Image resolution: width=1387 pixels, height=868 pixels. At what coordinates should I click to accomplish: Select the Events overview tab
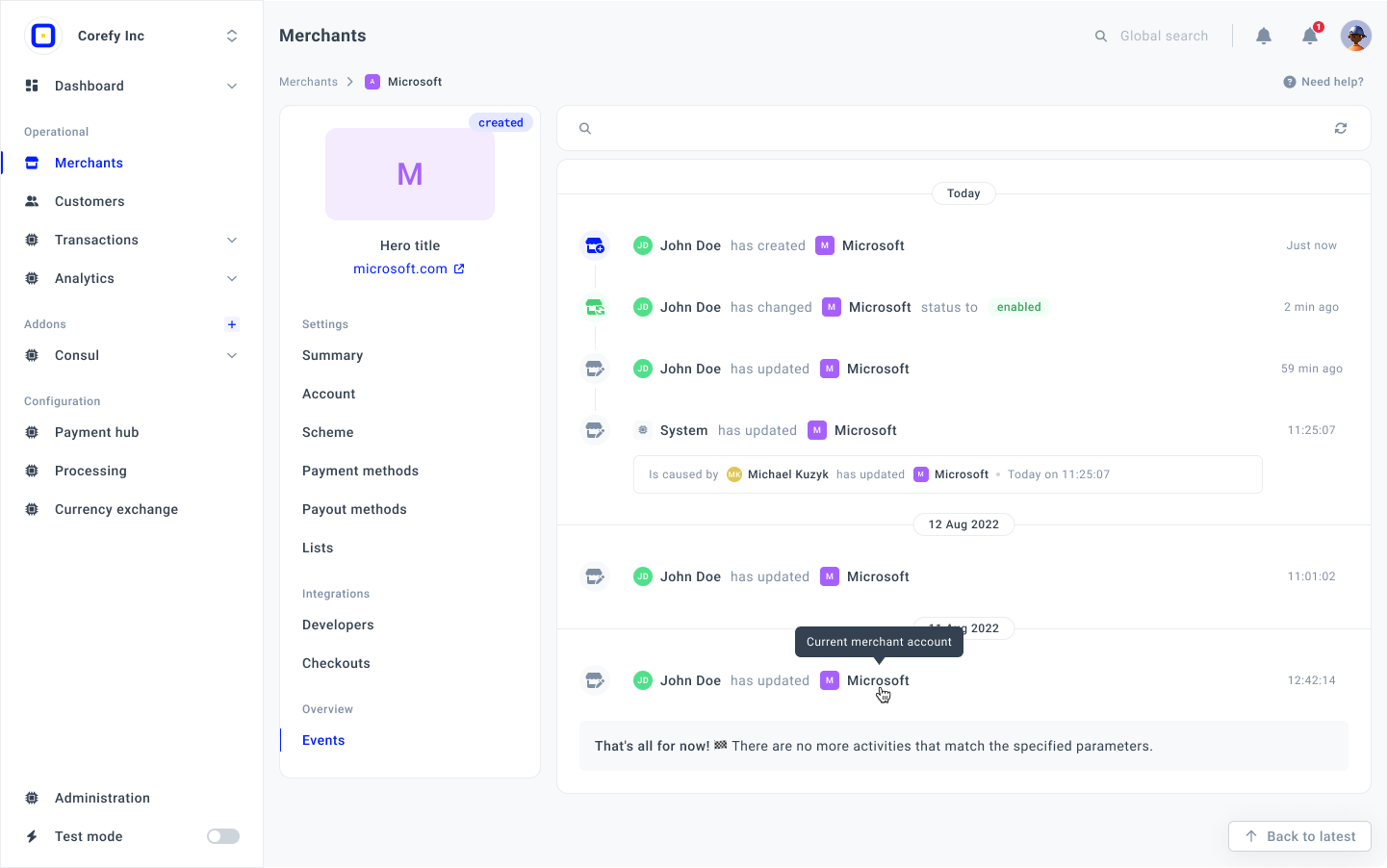coord(323,740)
